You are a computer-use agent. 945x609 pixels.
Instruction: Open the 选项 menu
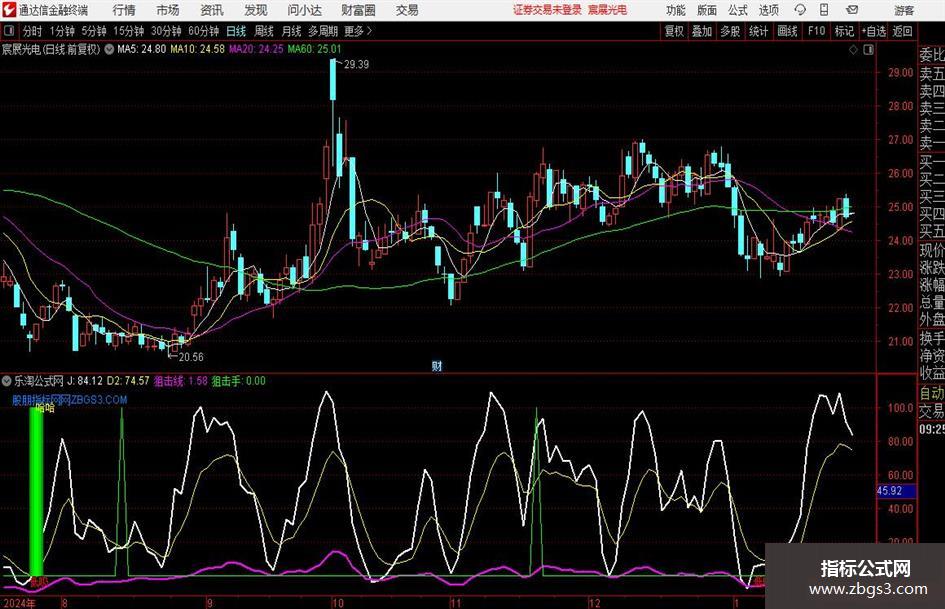pyautogui.click(x=768, y=10)
